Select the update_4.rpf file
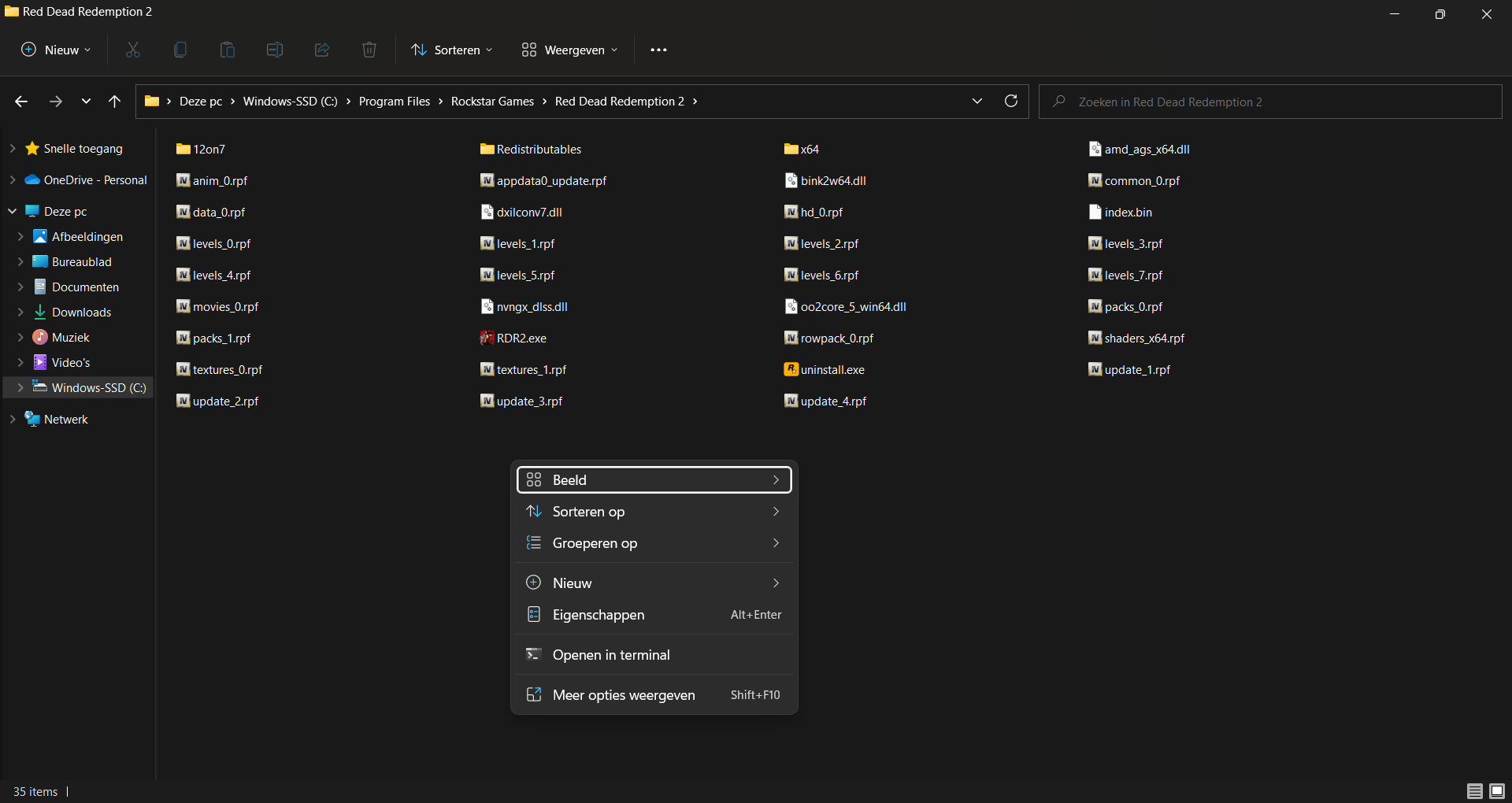Viewport: 1512px width, 803px height. 825,401
